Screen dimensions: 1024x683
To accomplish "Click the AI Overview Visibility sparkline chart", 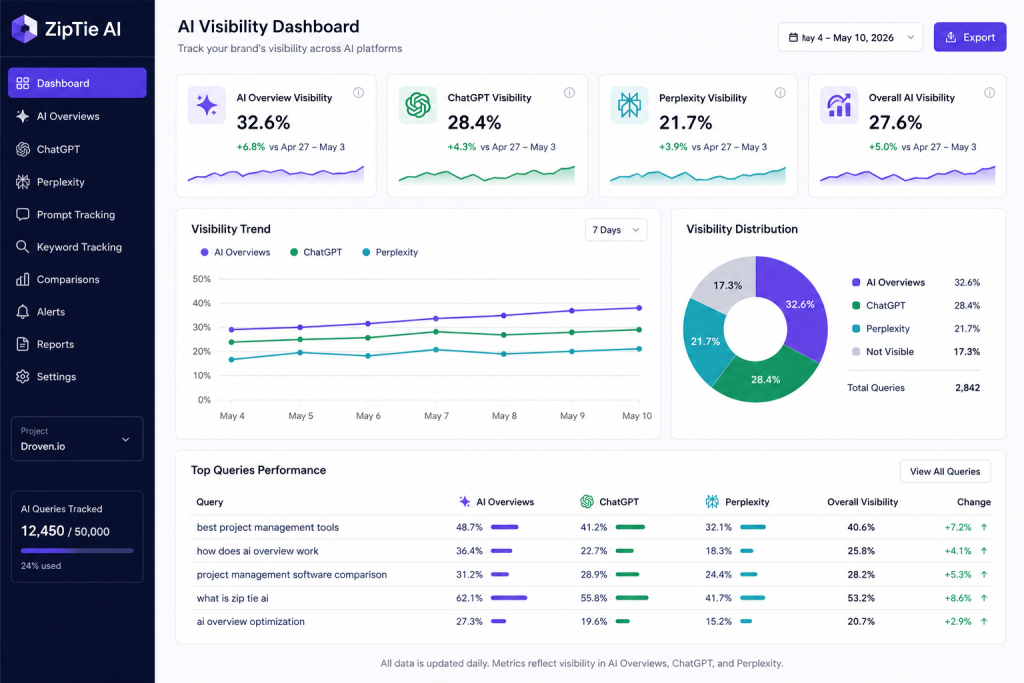I will [x=276, y=174].
